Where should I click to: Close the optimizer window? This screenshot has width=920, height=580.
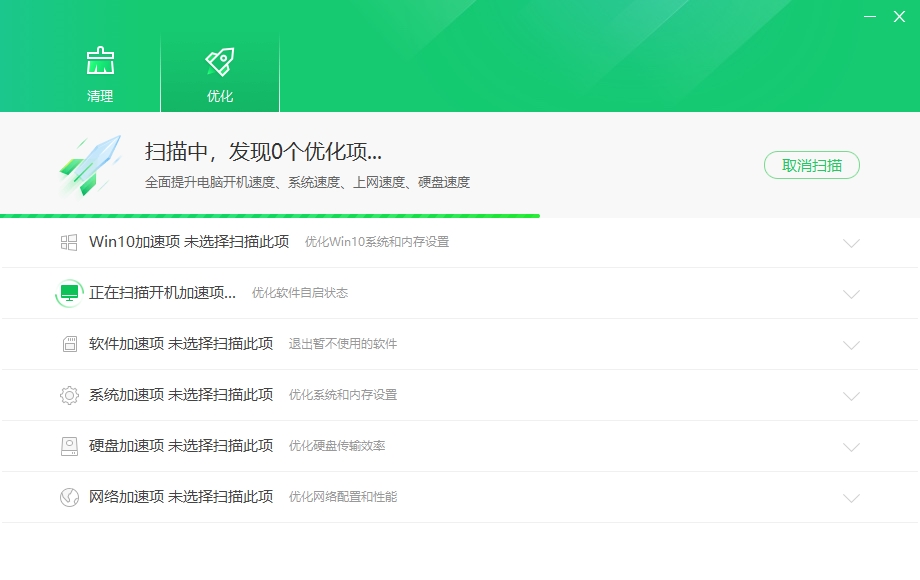point(899,16)
